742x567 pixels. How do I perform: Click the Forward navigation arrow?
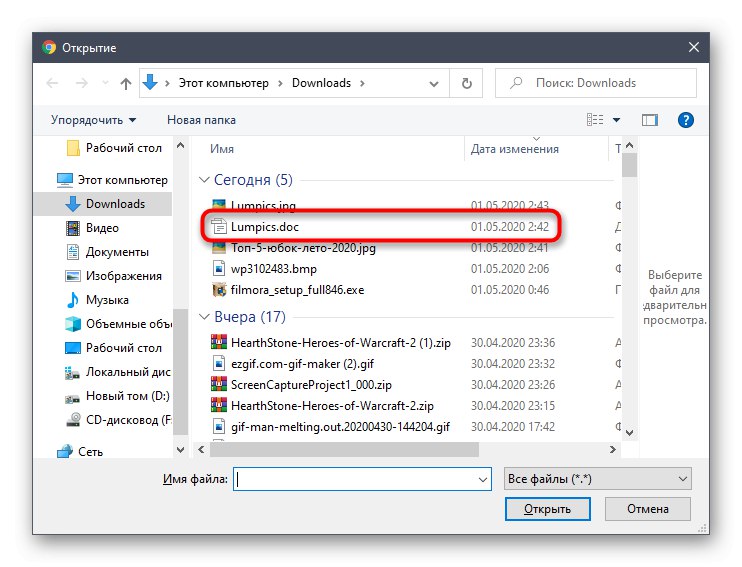click(x=81, y=83)
